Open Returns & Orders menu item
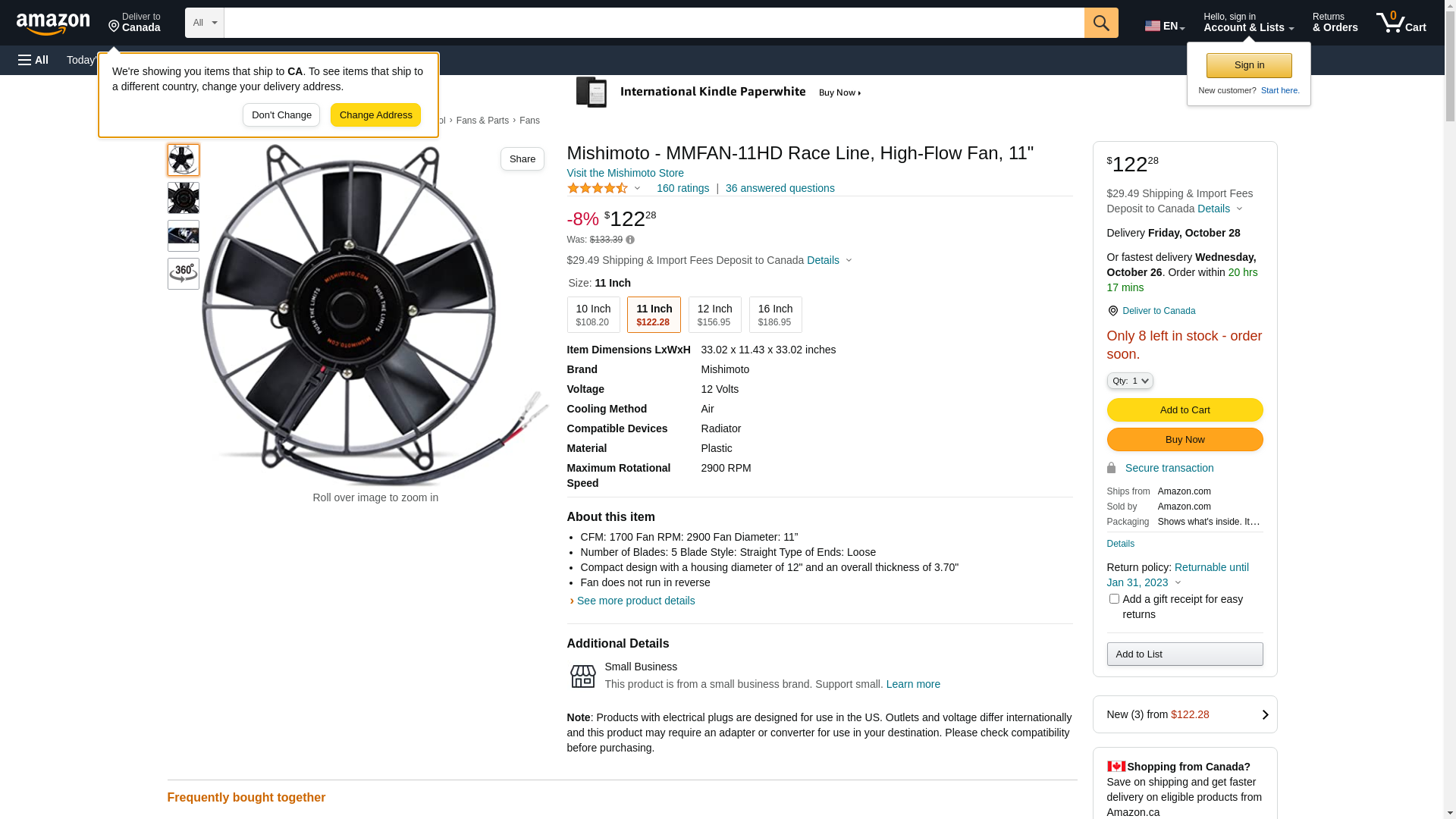1456x819 pixels. [1335, 23]
